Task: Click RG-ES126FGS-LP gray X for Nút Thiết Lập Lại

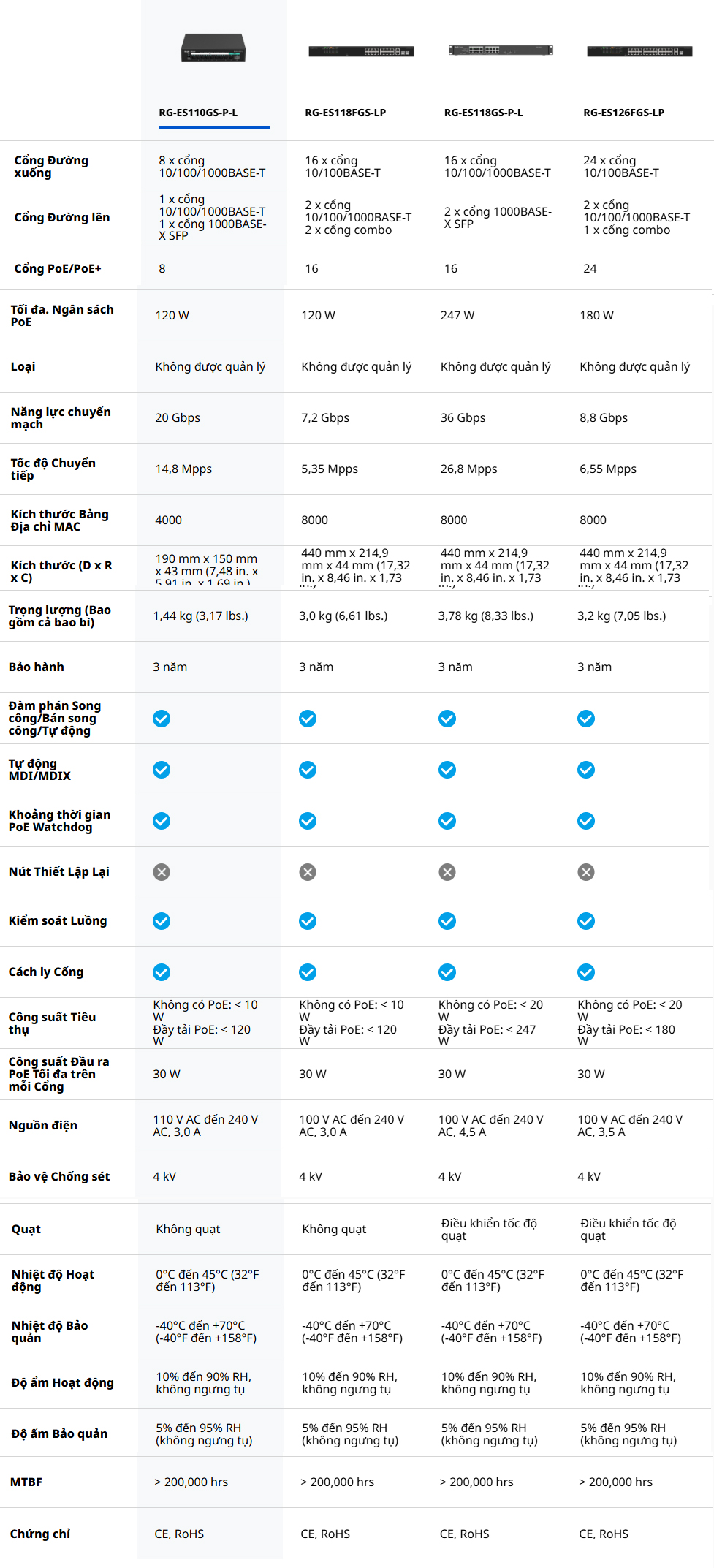Action: [586, 872]
